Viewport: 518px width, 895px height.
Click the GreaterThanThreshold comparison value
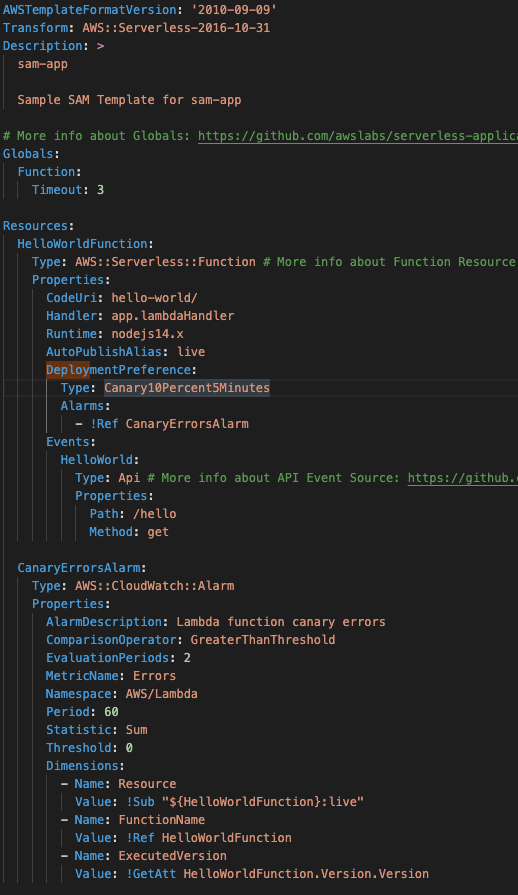tap(262, 640)
